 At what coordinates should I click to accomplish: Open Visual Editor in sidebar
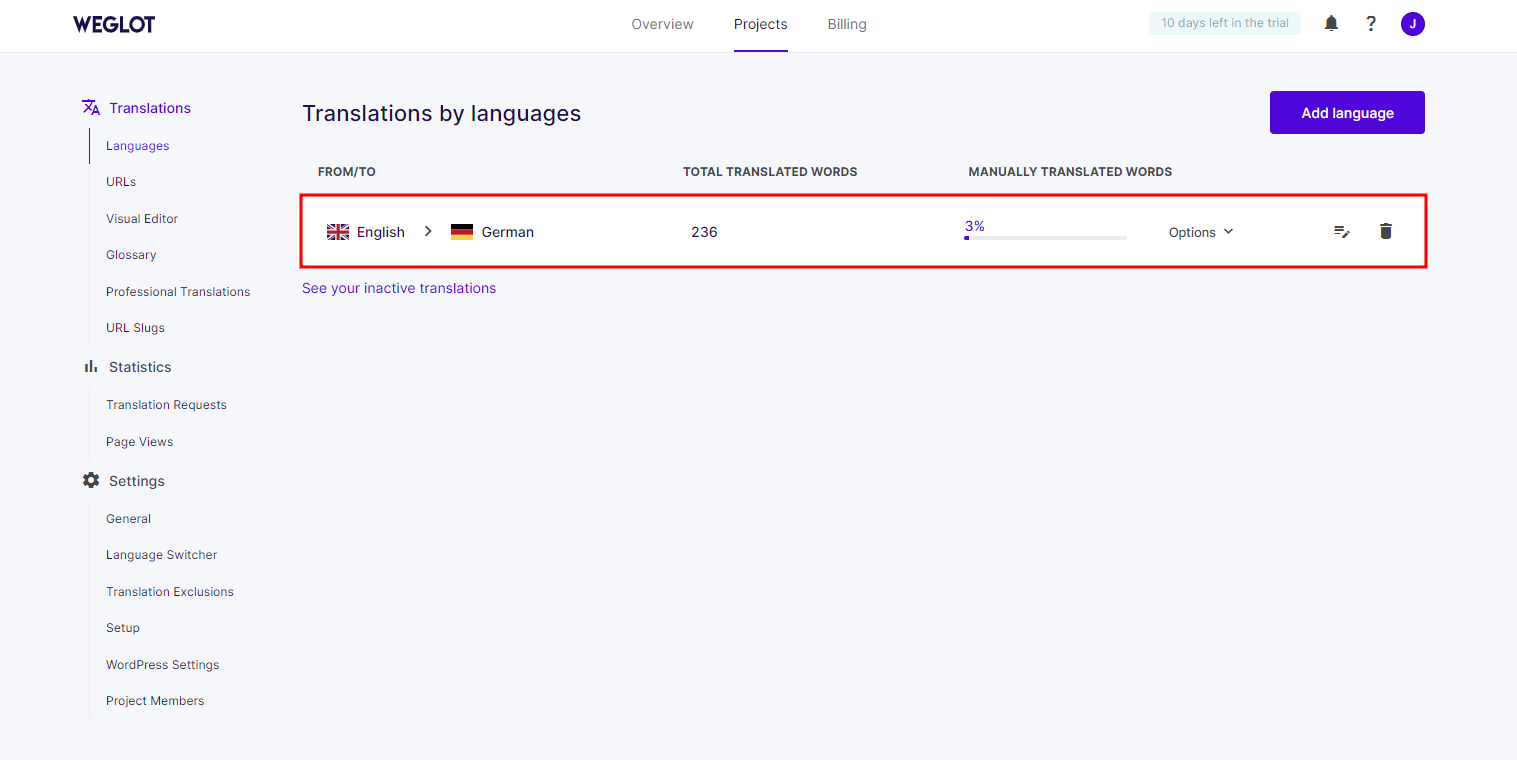(x=142, y=218)
